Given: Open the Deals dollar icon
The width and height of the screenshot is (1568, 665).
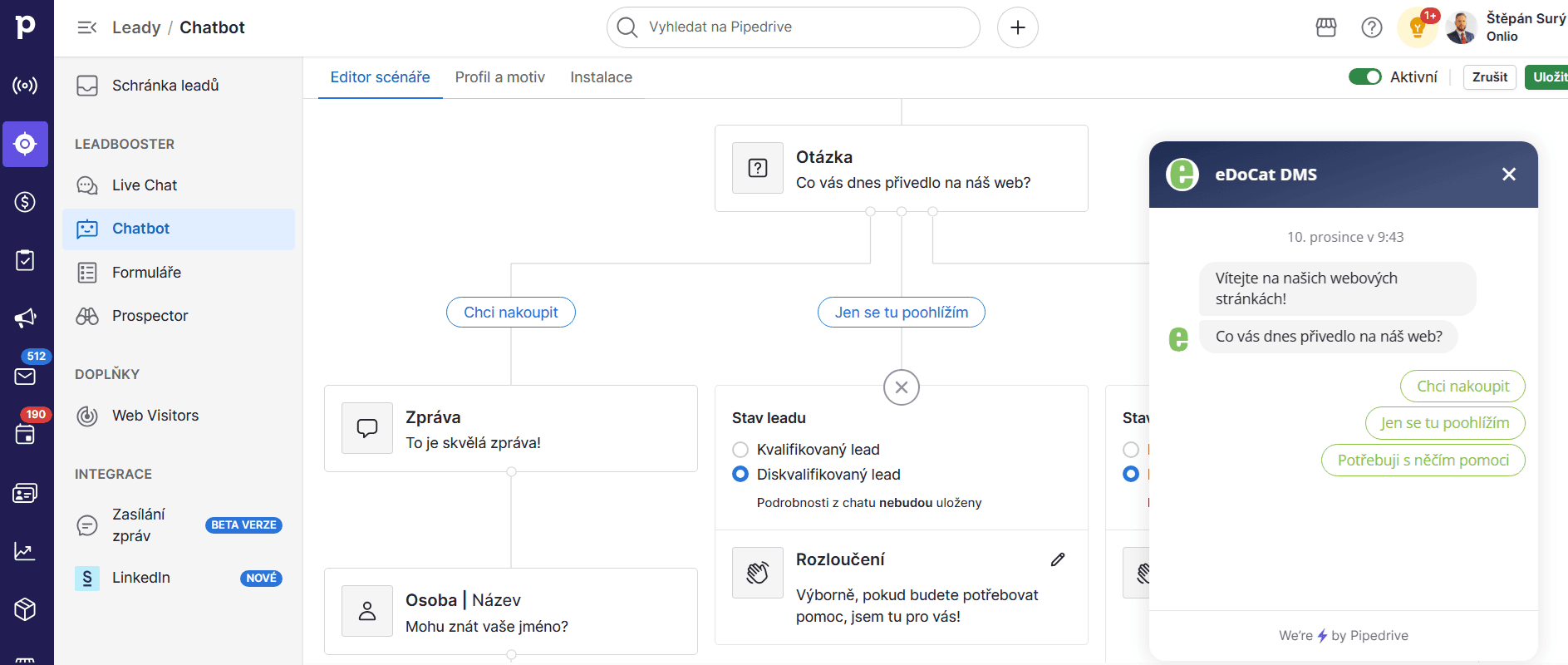Looking at the screenshot, I should click(25, 202).
